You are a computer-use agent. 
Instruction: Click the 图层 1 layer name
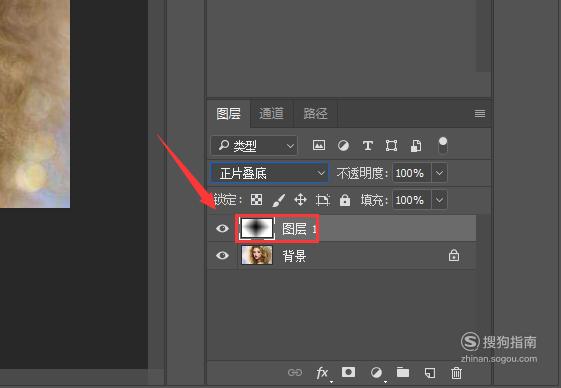(x=299, y=229)
